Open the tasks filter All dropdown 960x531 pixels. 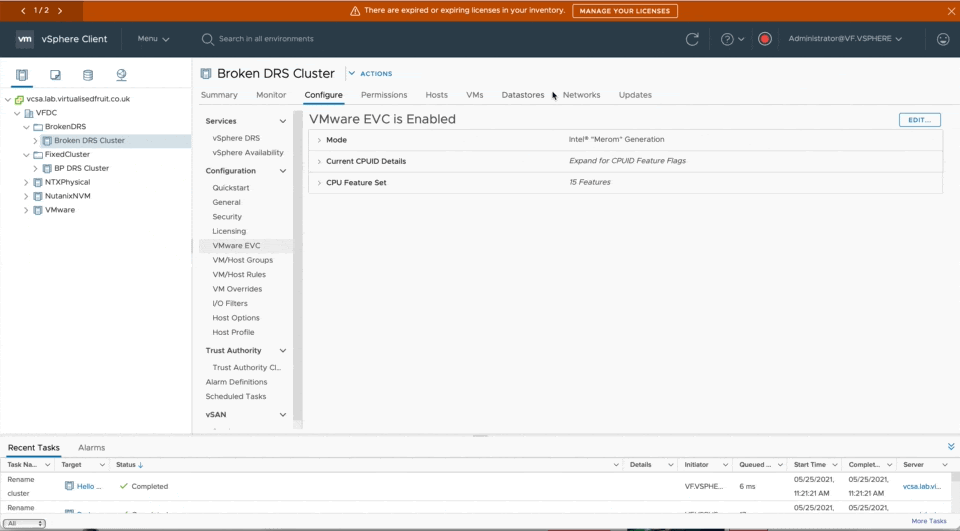[x=24, y=523]
